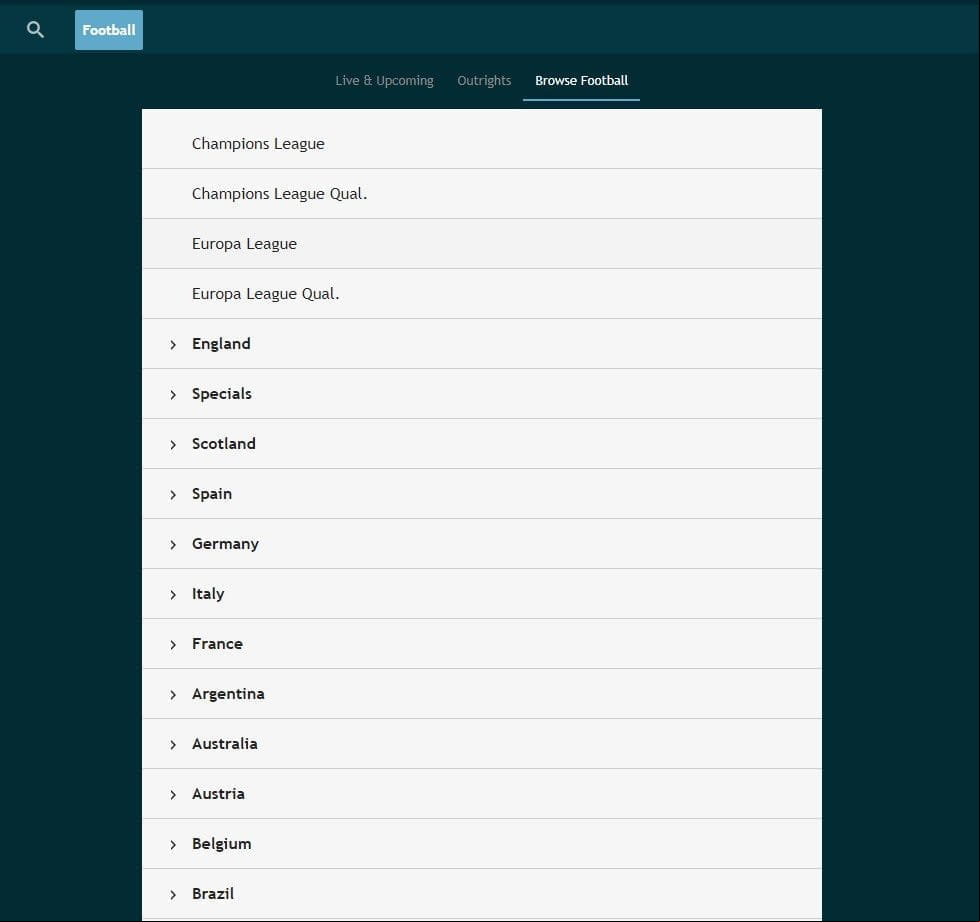Select the Australia label text
Screen dimensions: 980x922
point(225,744)
